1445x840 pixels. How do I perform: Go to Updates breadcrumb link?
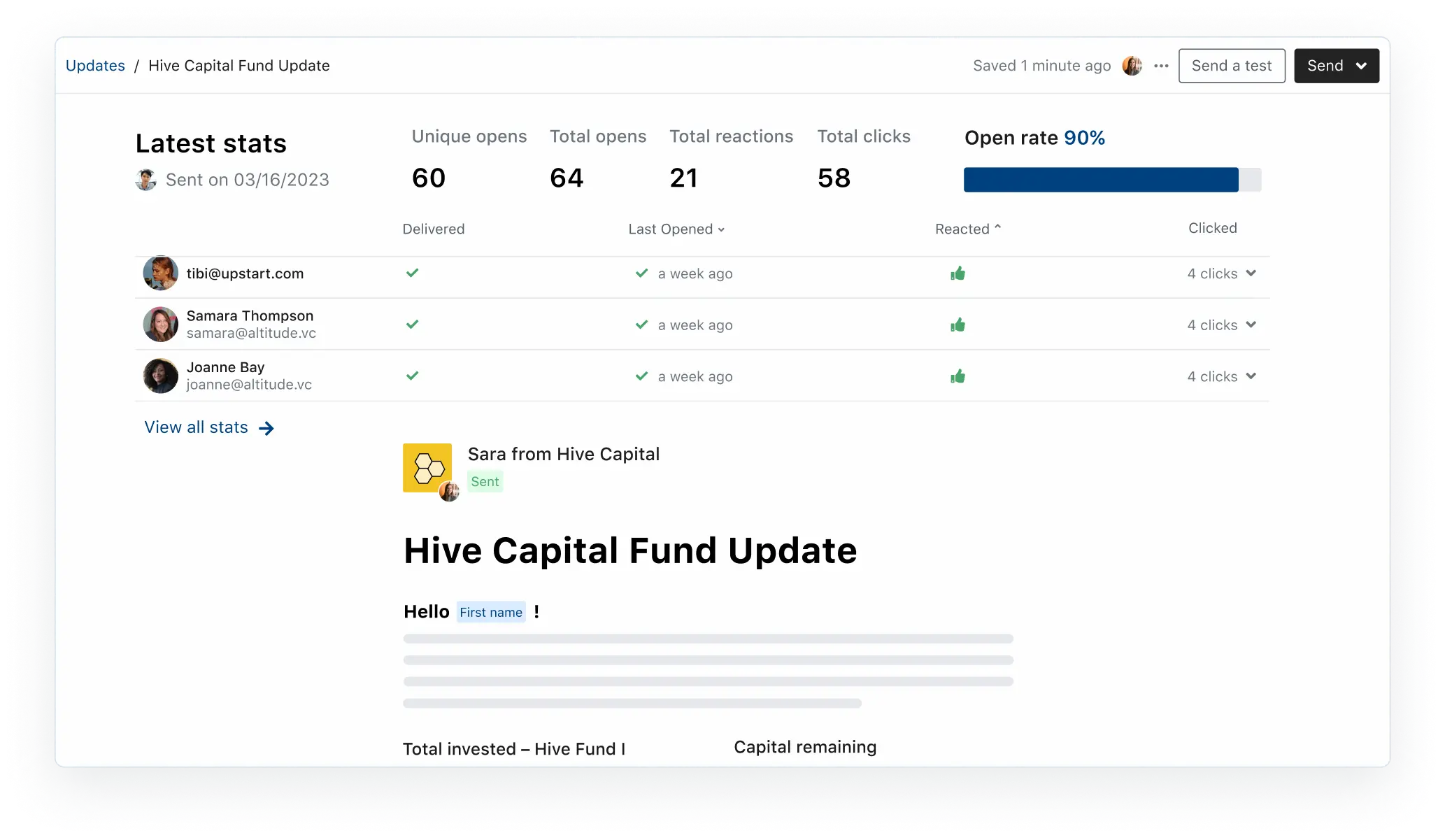pyautogui.click(x=95, y=66)
